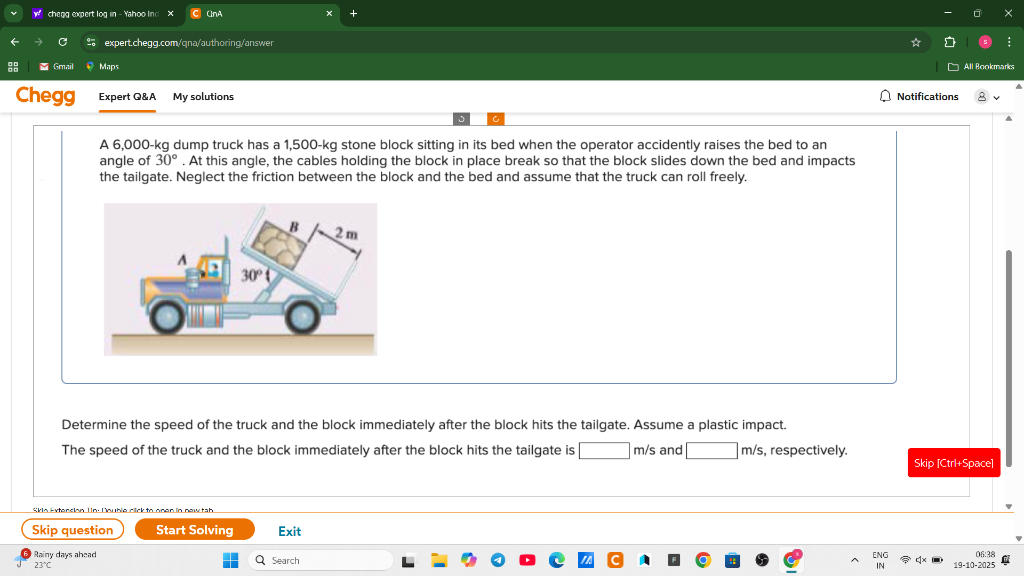Click the dump truck diagram image
This screenshot has width=1024, height=576.
click(x=240, y=280)
